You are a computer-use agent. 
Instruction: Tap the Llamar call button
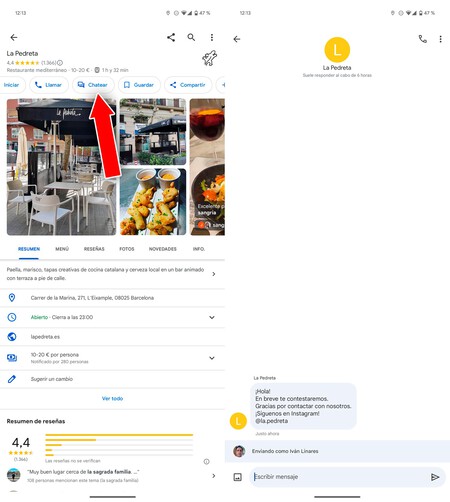pyautogui.click(x=49, y=85)
